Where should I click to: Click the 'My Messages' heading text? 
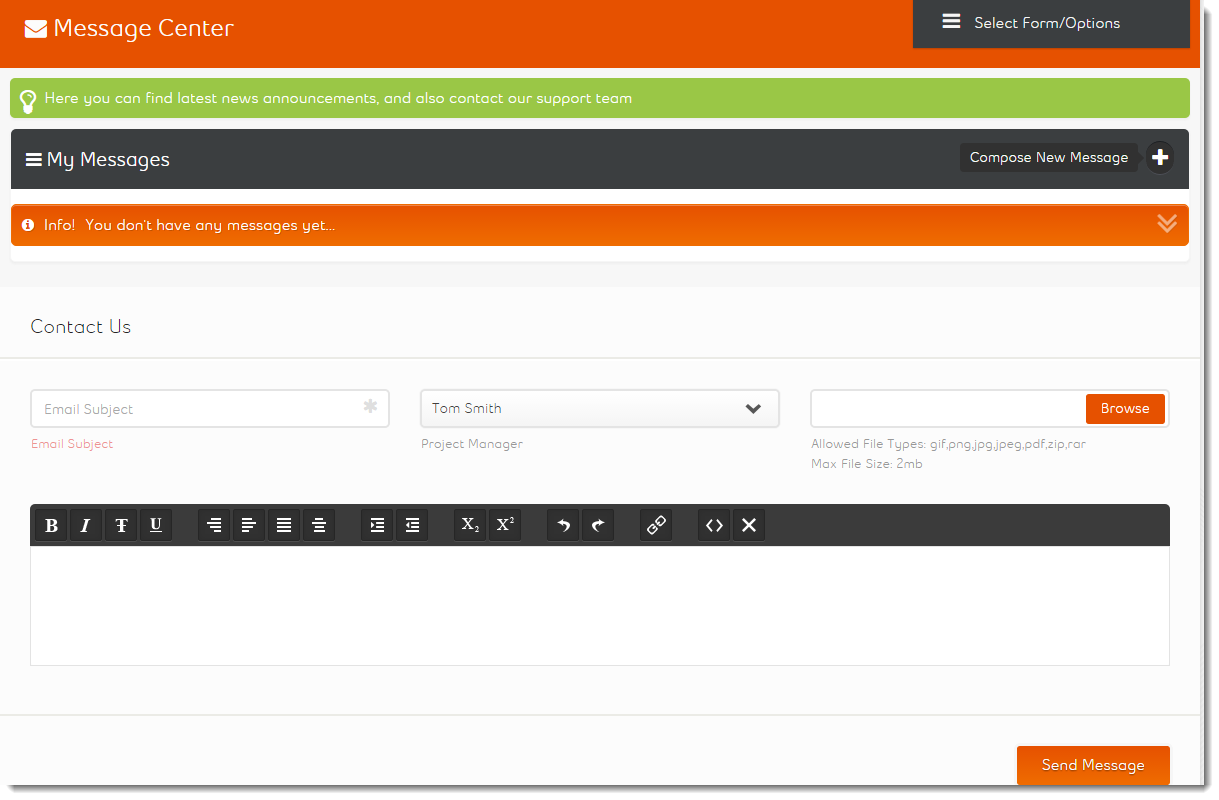(108, 159)
